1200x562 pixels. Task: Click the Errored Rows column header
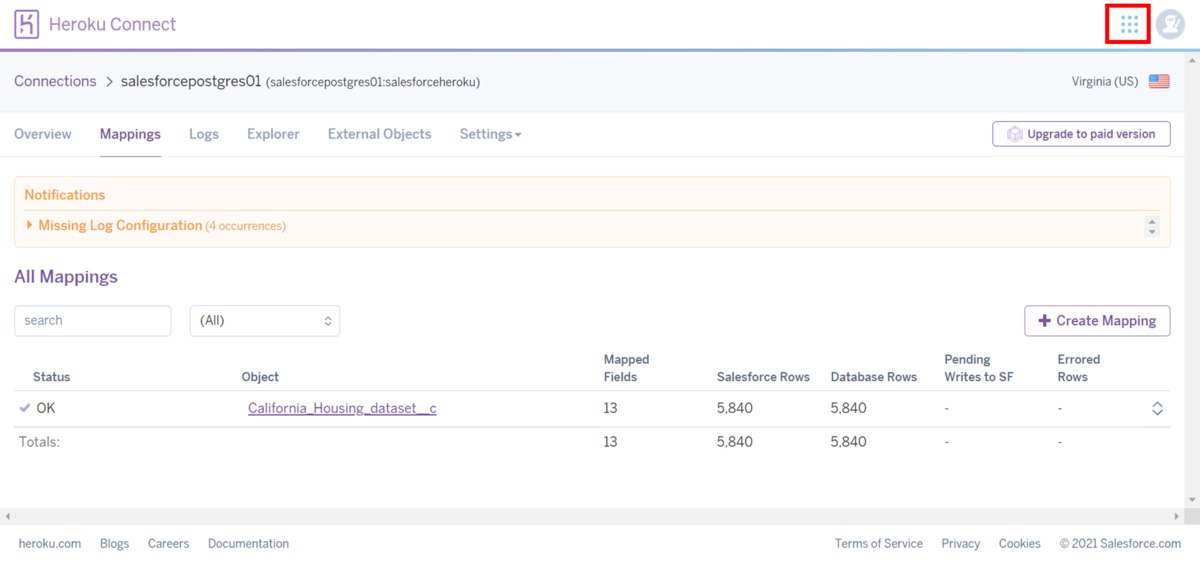point(1079,368)
